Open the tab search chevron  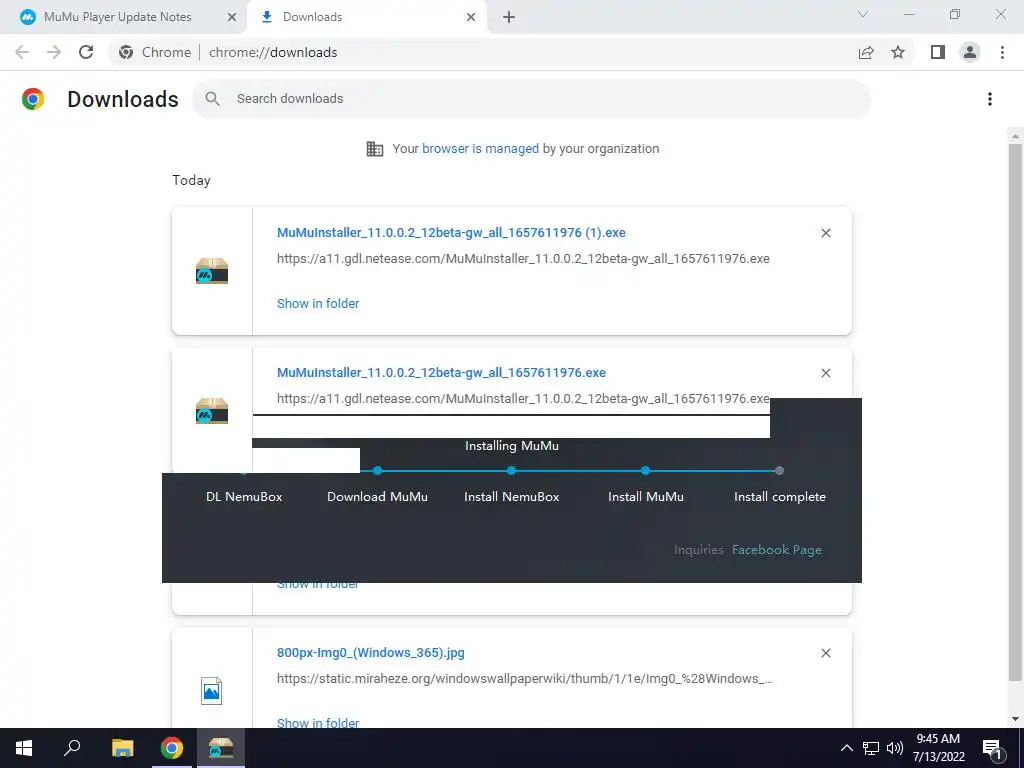(x=863, y=14)
